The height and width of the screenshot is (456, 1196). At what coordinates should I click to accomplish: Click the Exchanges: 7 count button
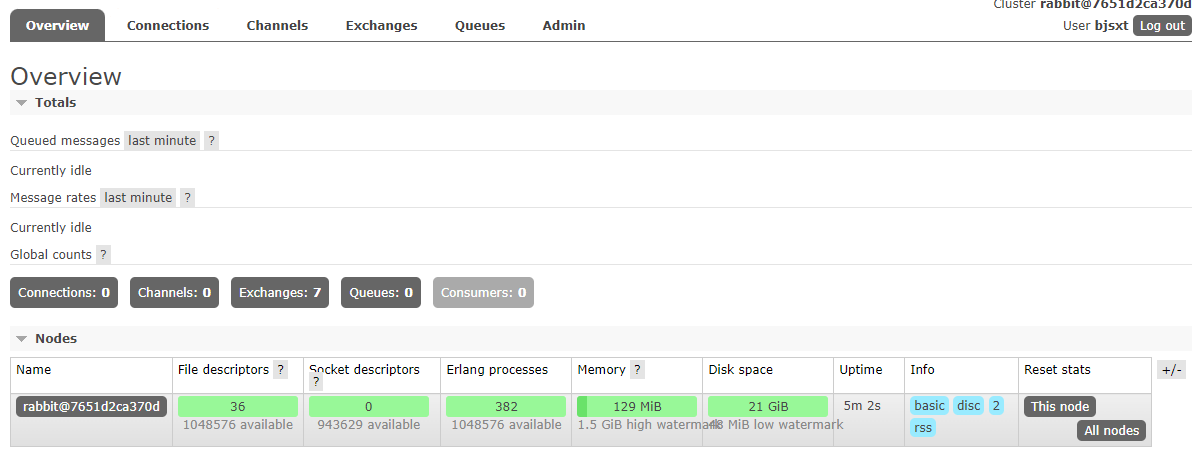click(x=280, y=293)
